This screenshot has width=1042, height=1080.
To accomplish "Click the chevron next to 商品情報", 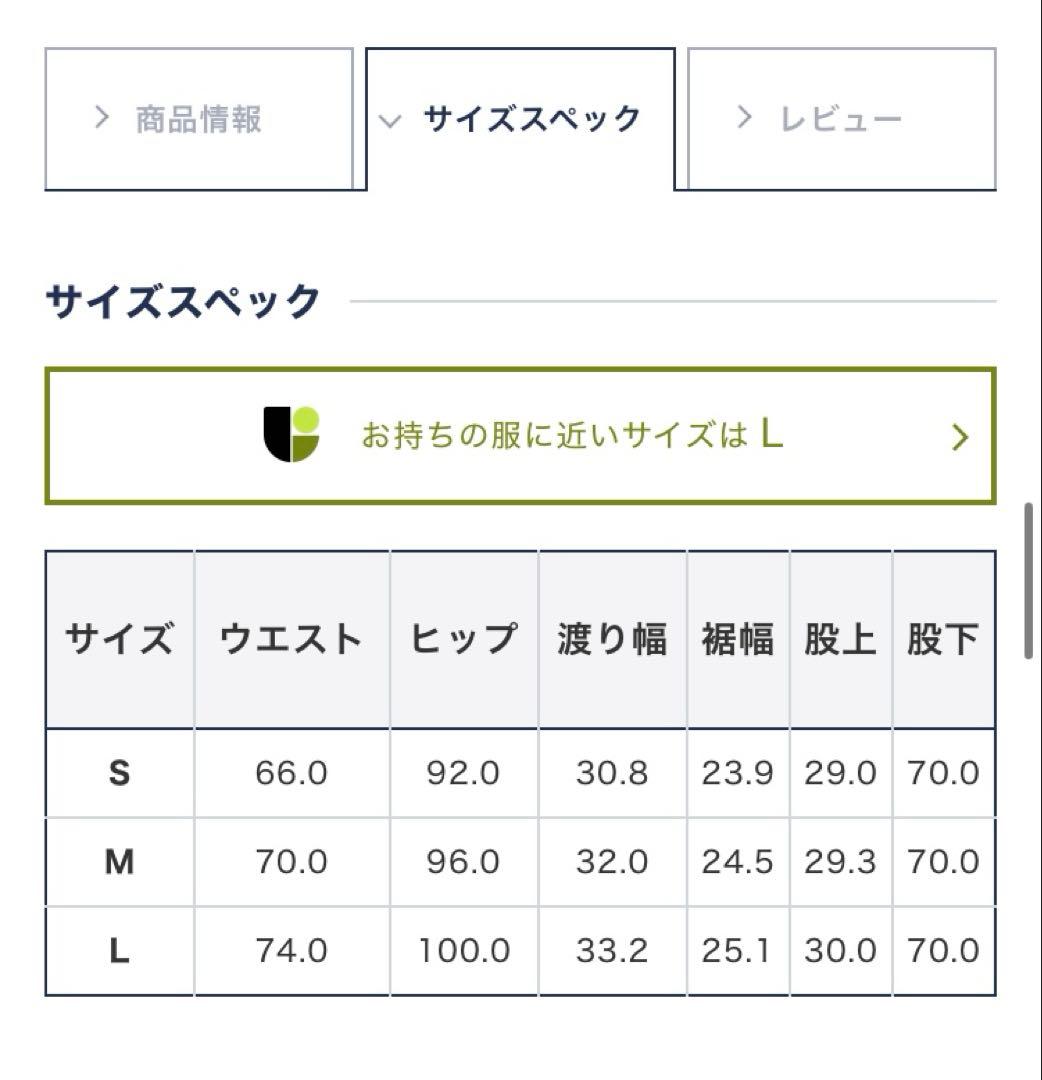I will 101,117.
